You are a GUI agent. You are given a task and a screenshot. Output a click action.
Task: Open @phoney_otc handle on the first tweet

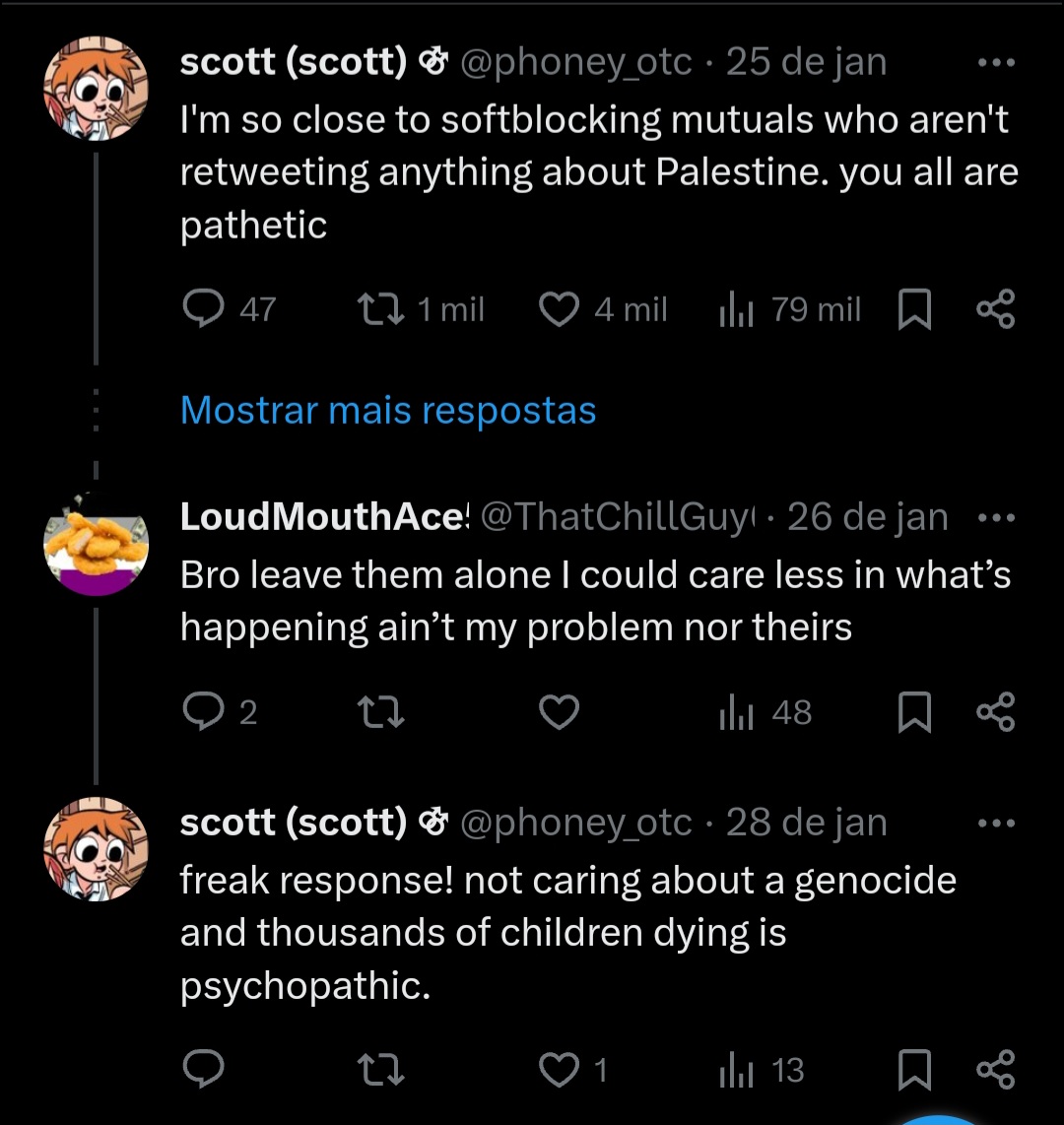pos(576,63)
